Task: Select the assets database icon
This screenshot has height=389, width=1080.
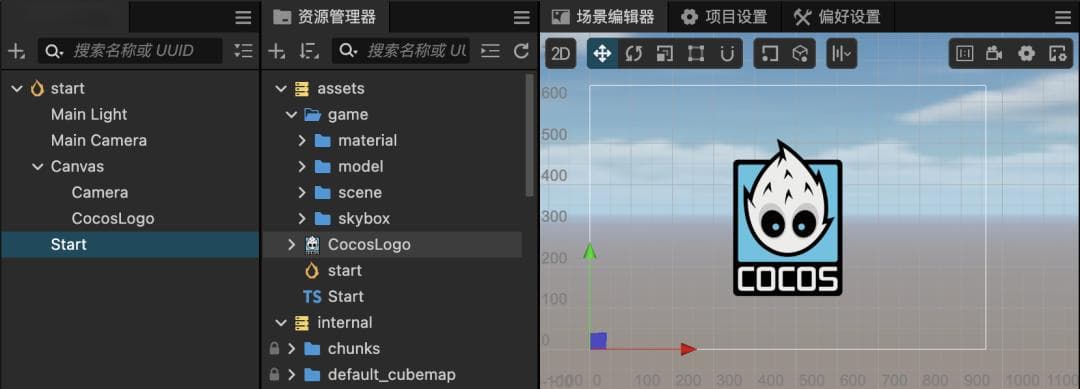Action: (302, 89)
